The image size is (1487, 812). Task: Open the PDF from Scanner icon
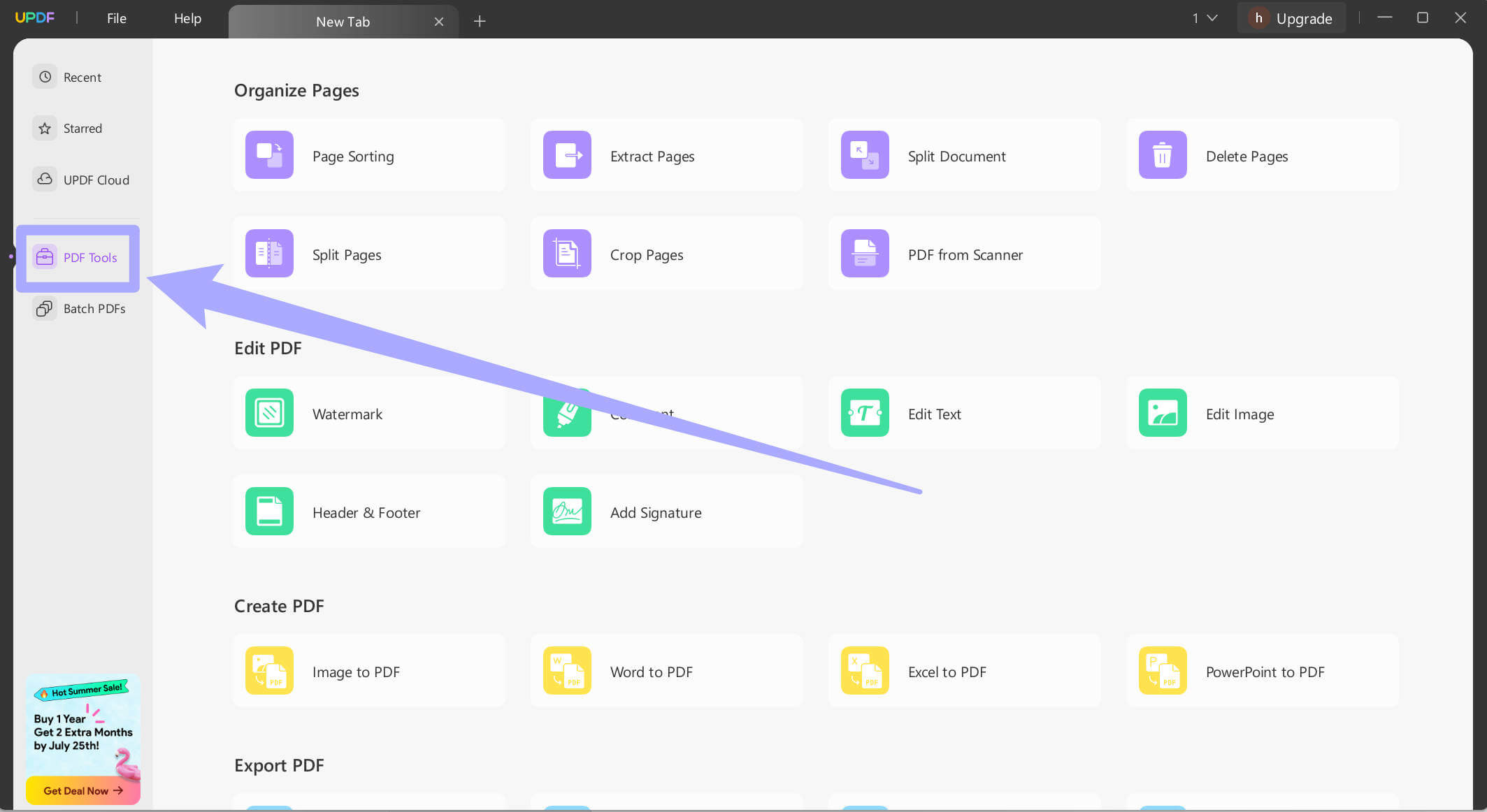(x=865, y=253)
